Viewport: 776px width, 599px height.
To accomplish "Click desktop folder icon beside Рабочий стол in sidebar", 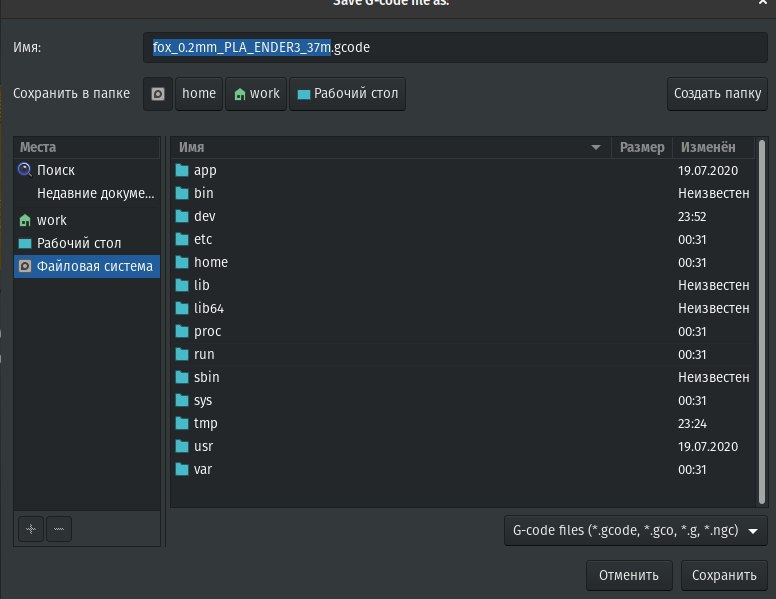I will coord(25,243).
